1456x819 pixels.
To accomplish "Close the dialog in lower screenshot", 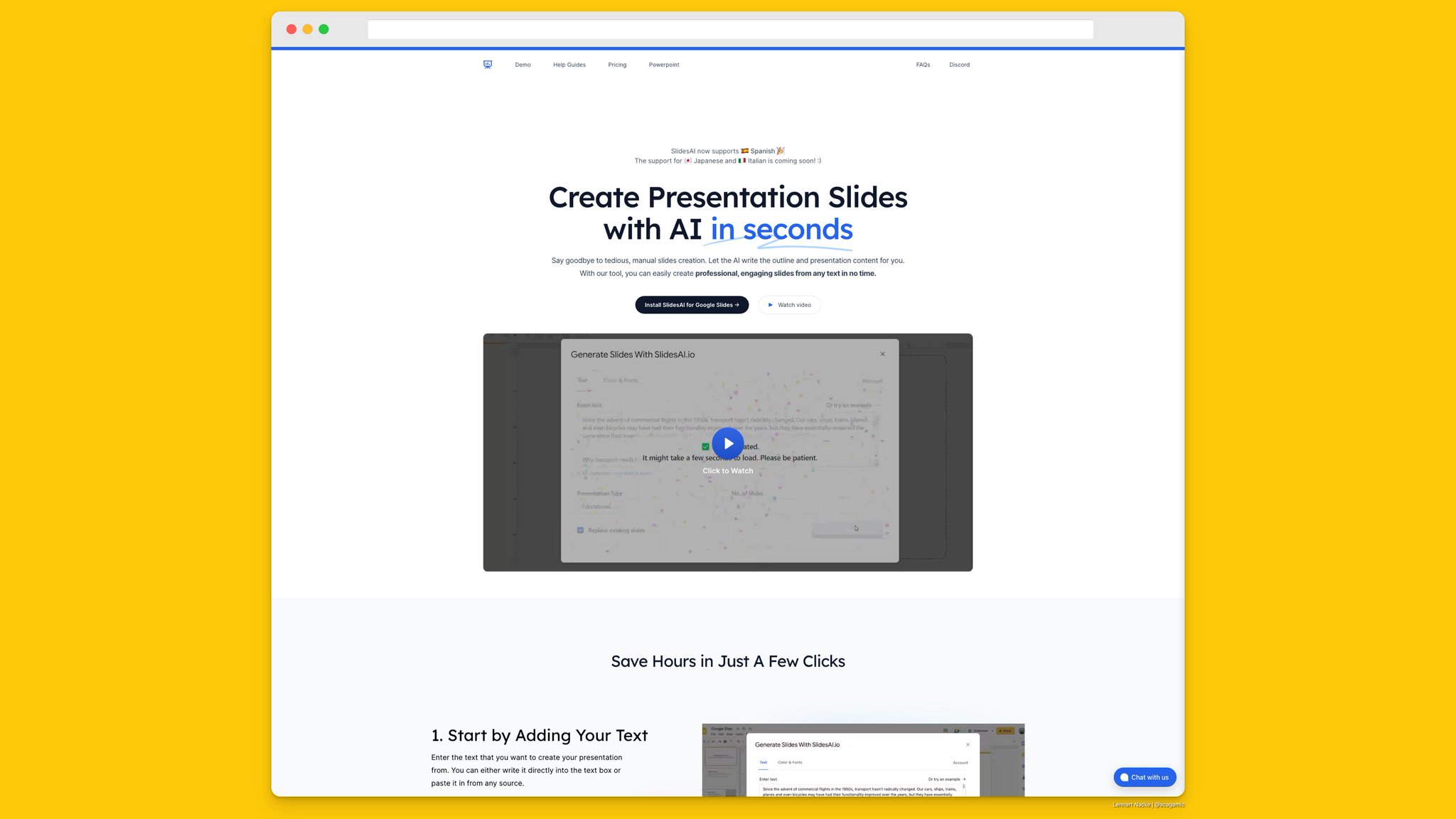I will [968, 744].
